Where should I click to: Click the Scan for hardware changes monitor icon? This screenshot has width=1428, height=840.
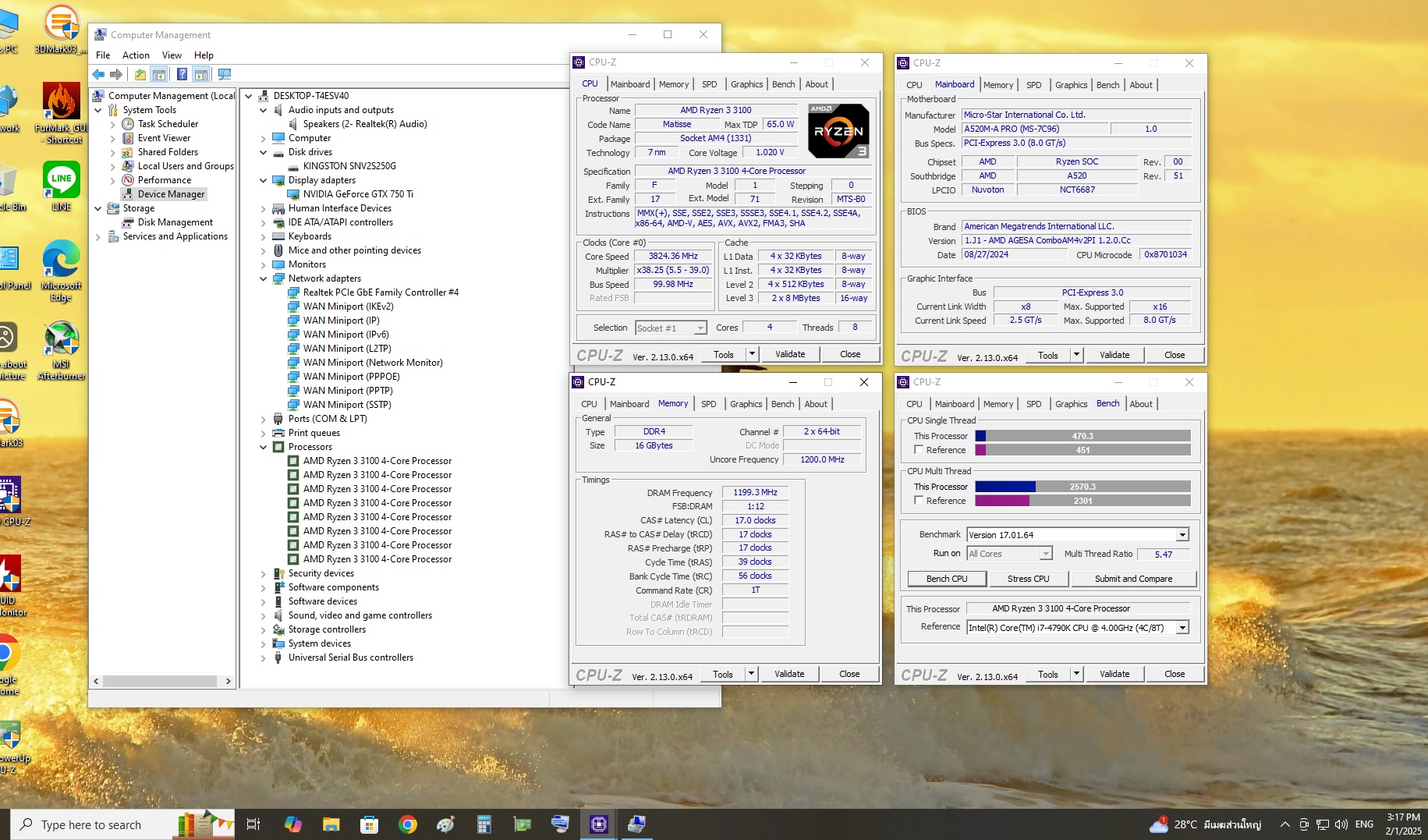tap(225, 74)
